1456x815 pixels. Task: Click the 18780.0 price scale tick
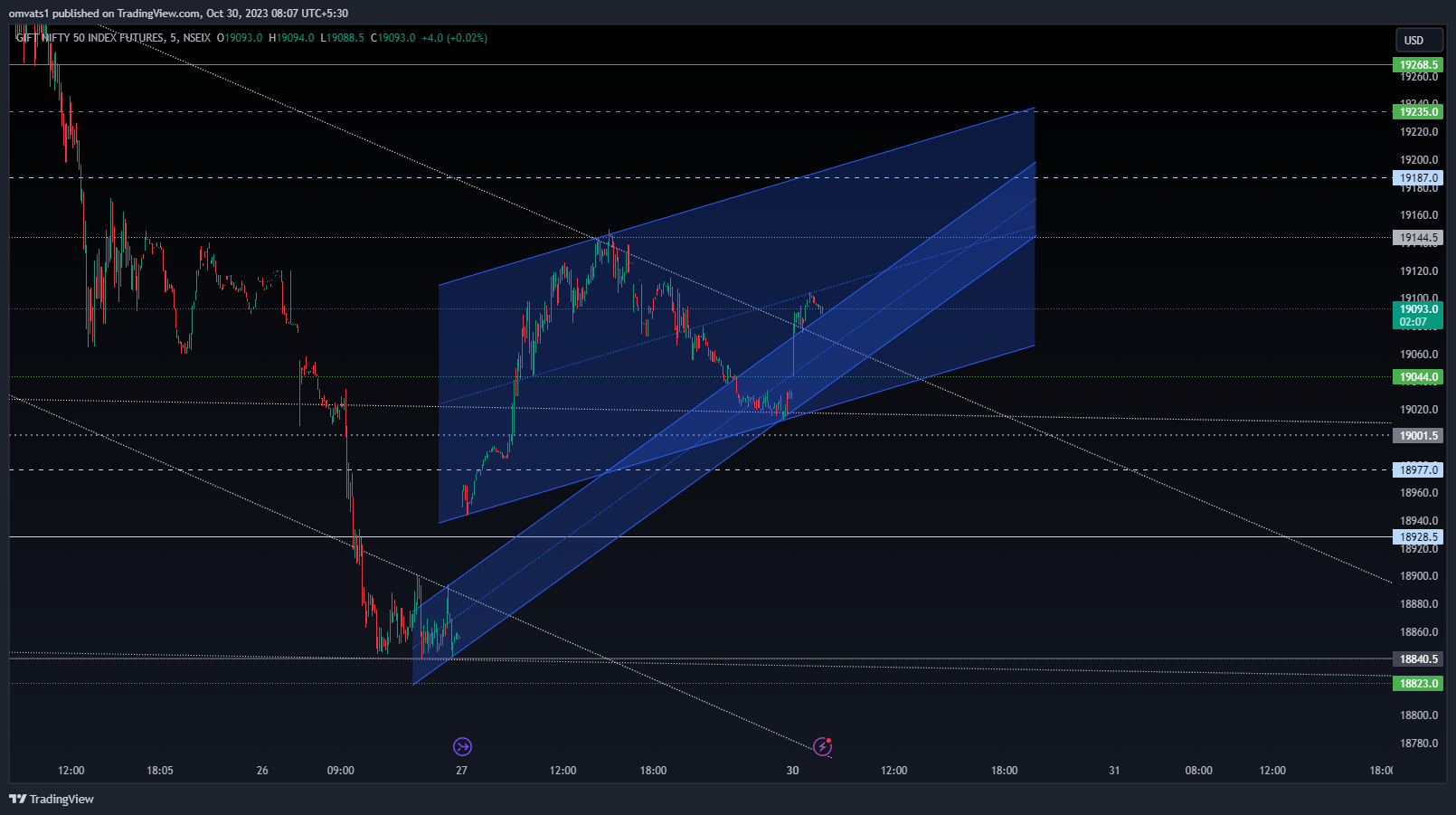point(1419,744)
